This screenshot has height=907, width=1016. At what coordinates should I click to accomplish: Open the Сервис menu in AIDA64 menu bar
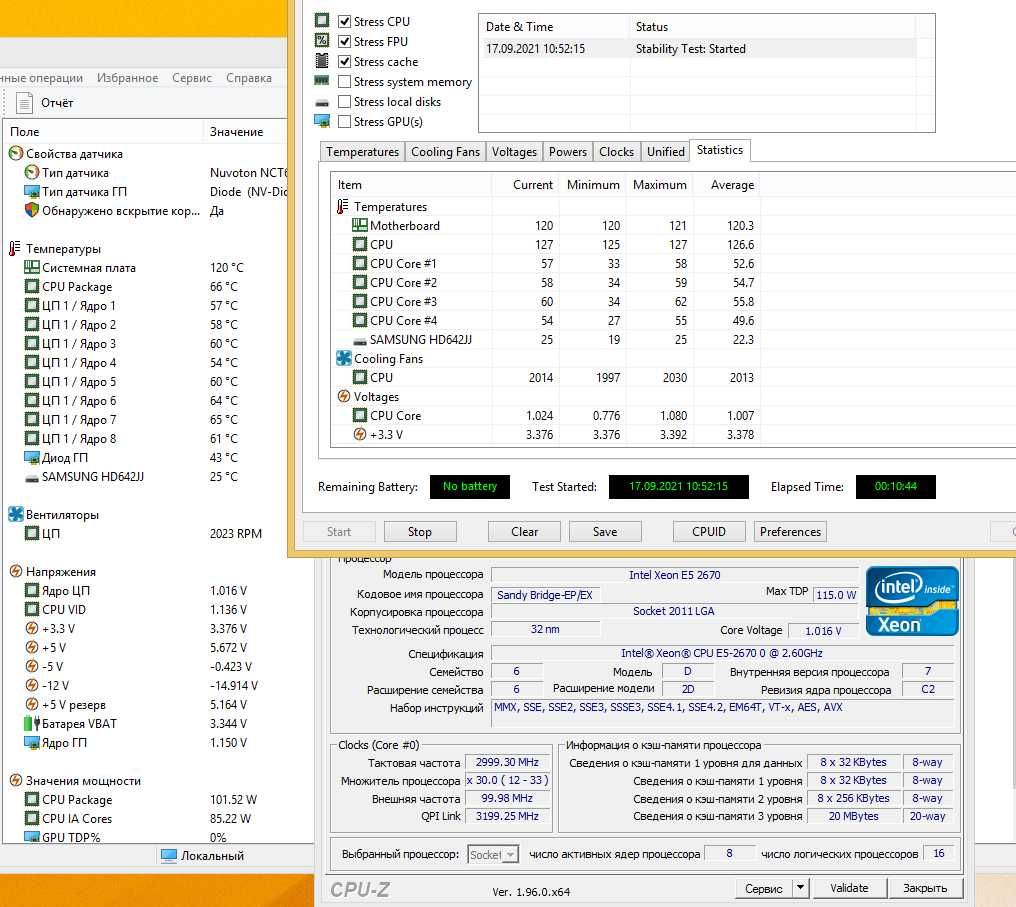click(192, 78)
